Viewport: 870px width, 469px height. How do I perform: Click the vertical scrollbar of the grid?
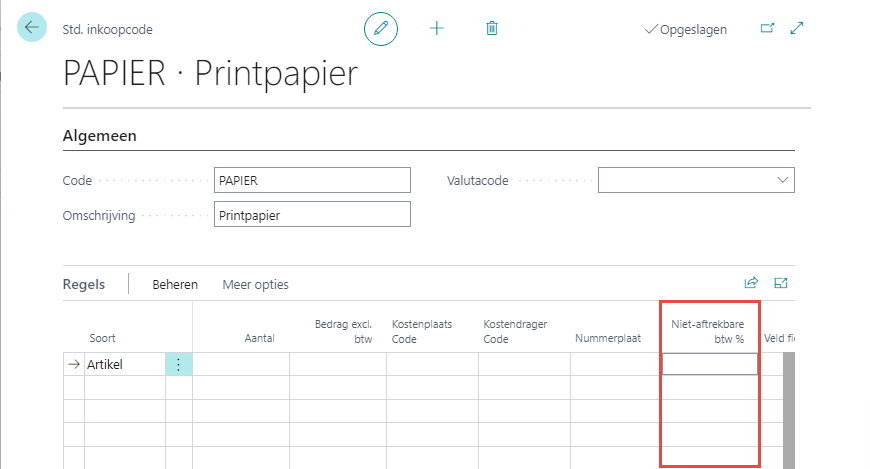(788, 410)
